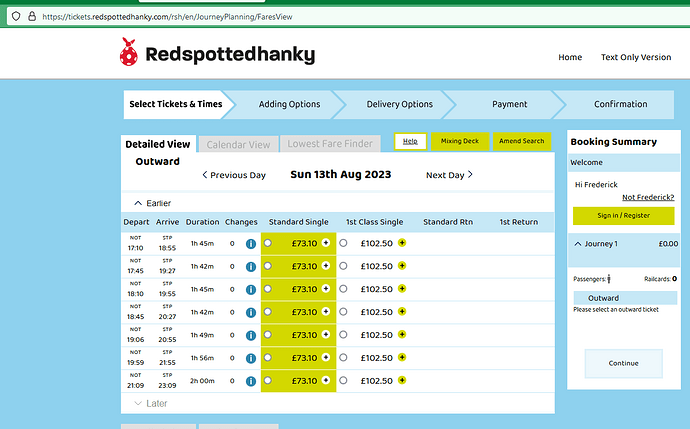
Task: Click plus icon beside £102.50 on 21:09 row
Action: (402, 380)
